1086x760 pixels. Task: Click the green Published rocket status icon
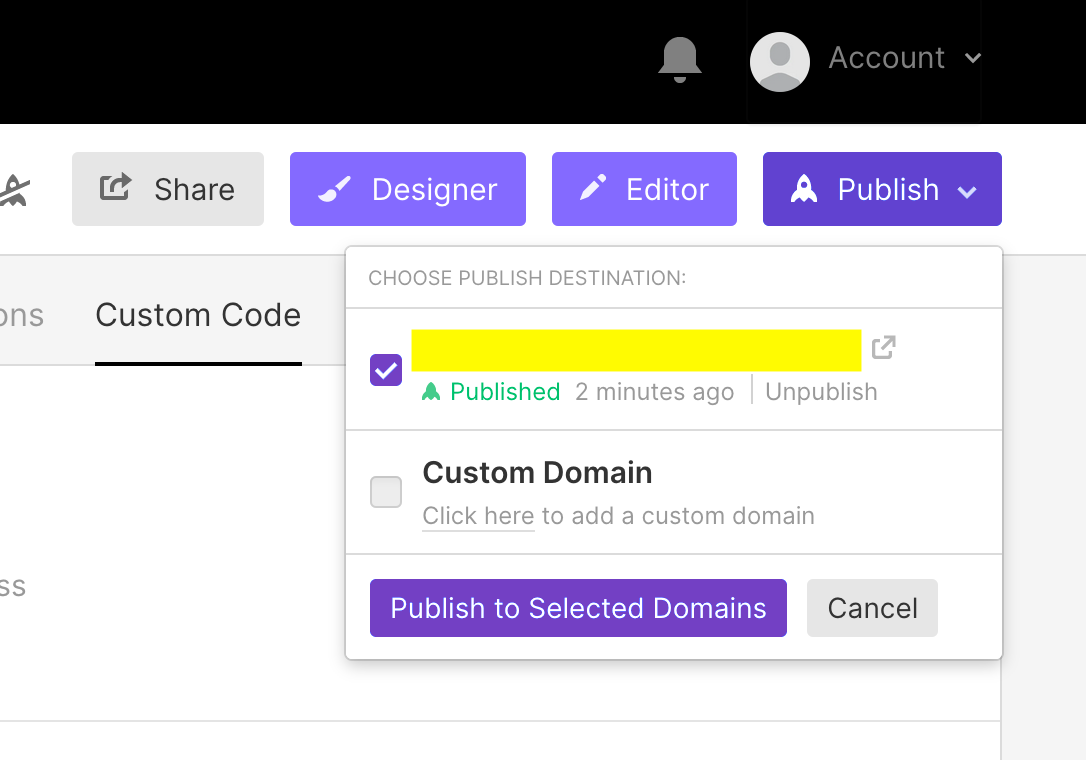click(x=431, y=392)
